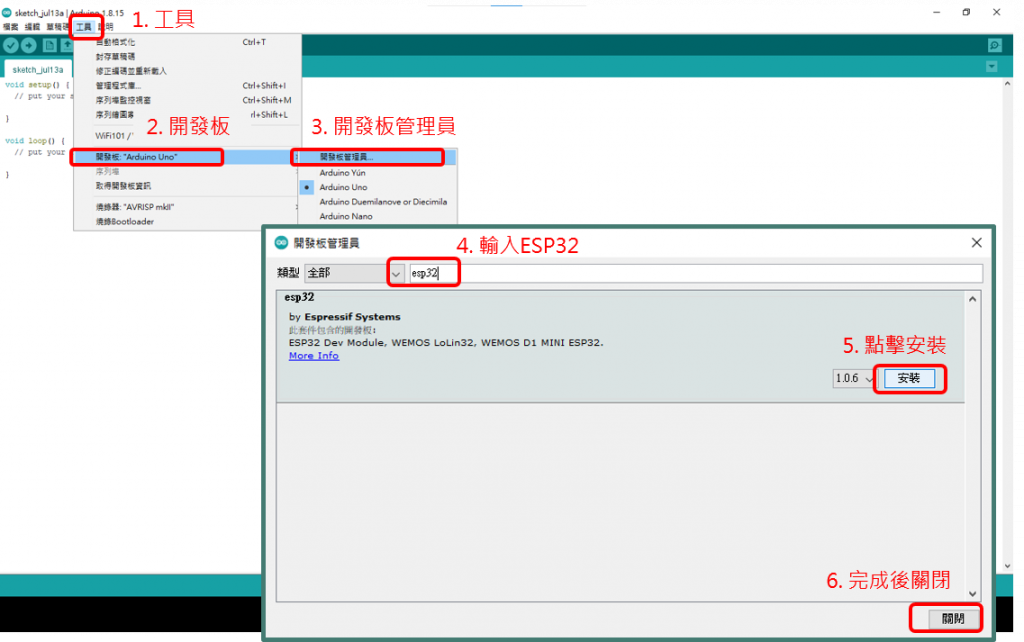Click the void setup() code line
This screenshot has height=642, width=1024.
(37, 85)
